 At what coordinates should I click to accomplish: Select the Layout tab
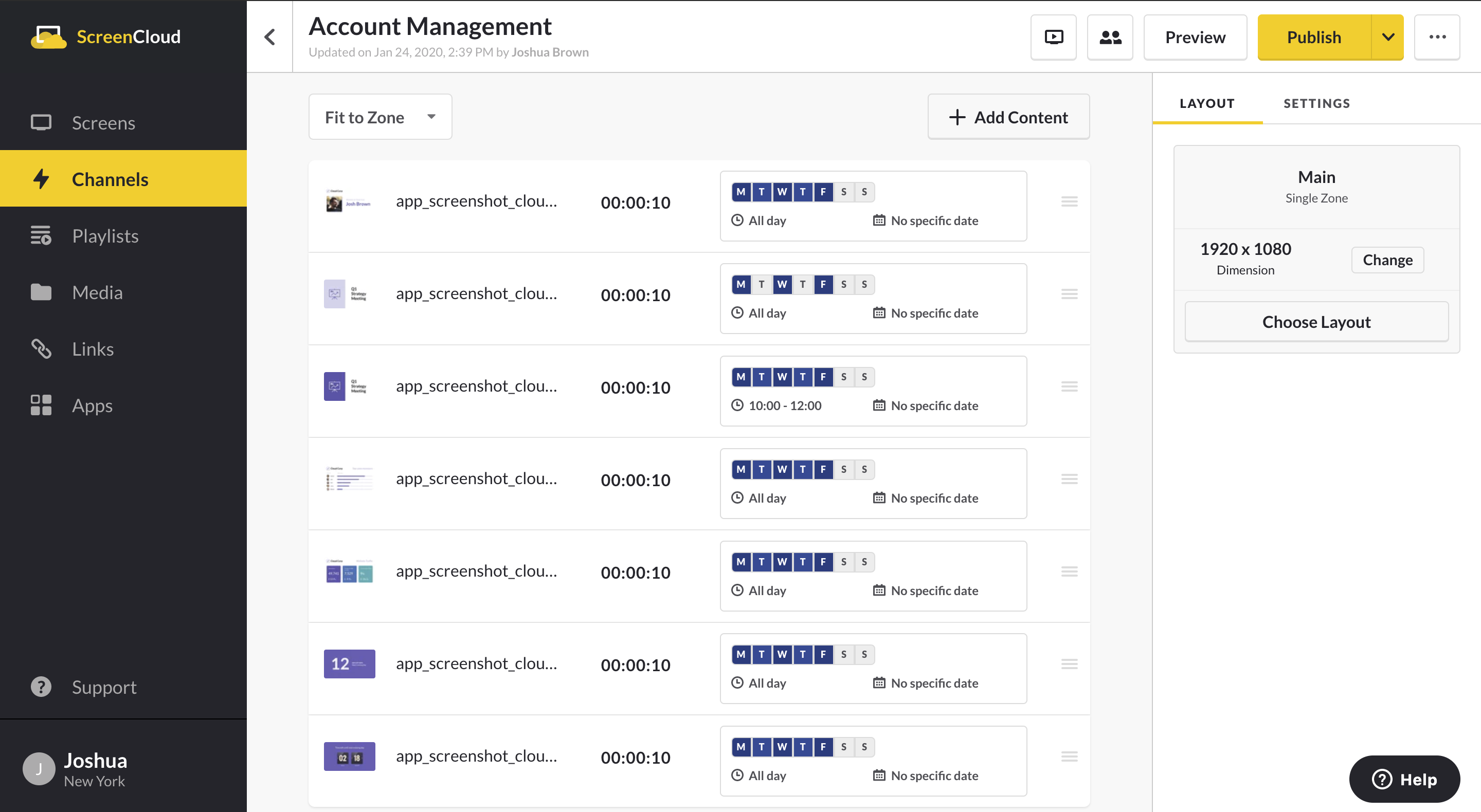[x=1207, y=103]
